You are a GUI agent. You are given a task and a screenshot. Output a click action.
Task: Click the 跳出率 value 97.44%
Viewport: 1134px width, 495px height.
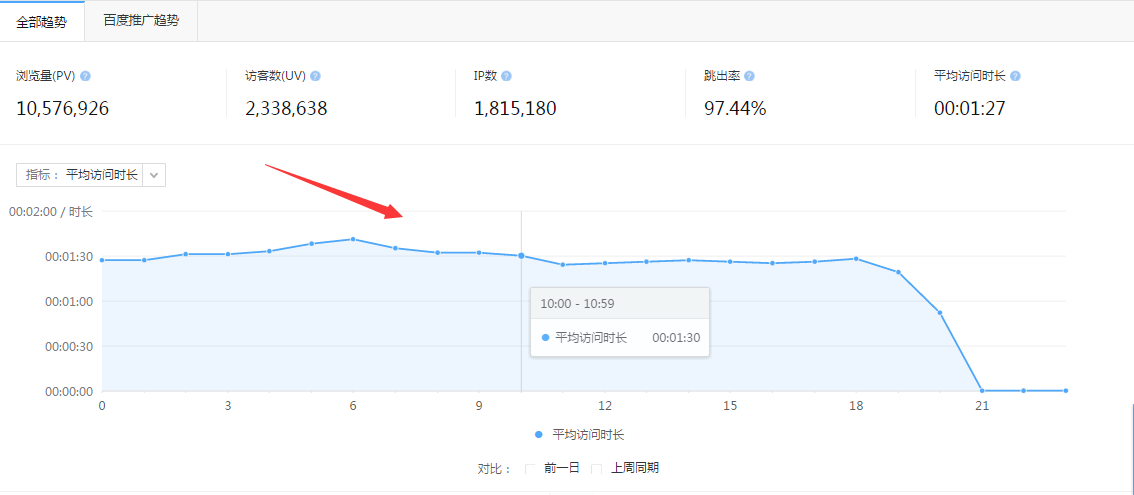[x=735, y=108]
